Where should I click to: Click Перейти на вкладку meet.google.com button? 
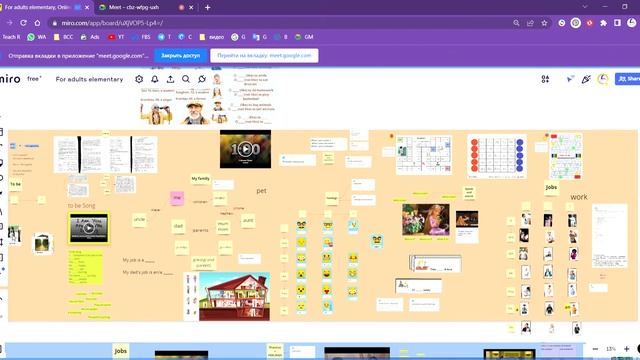264,56
